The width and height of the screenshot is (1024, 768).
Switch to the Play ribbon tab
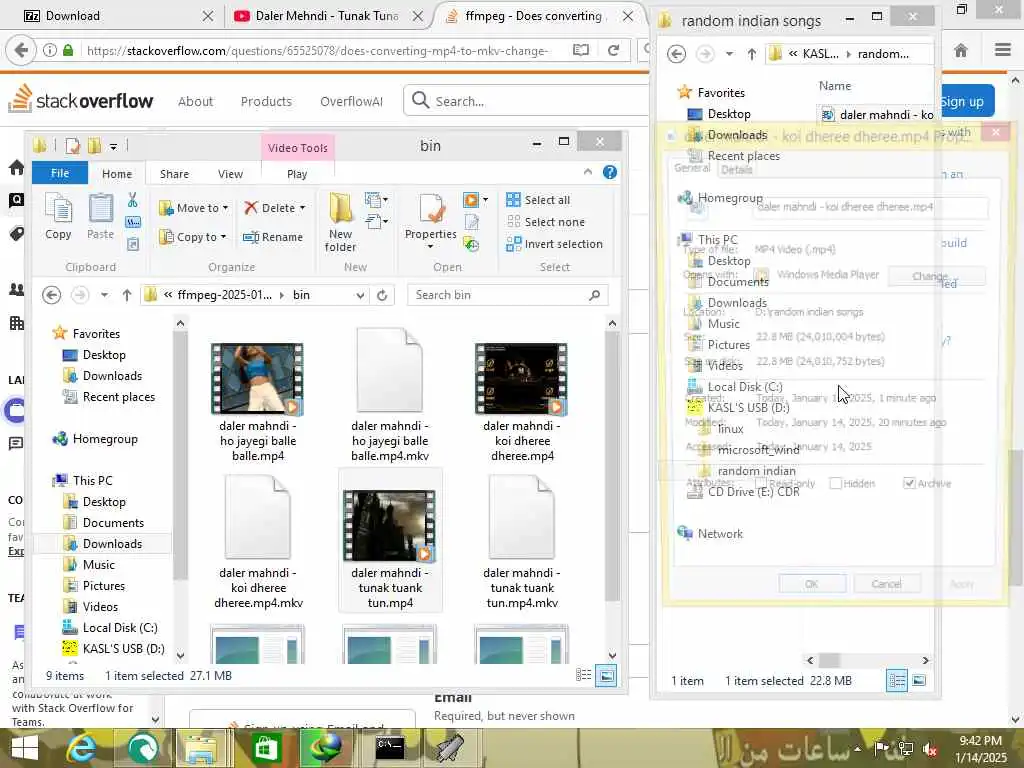[x=297, y=174]
